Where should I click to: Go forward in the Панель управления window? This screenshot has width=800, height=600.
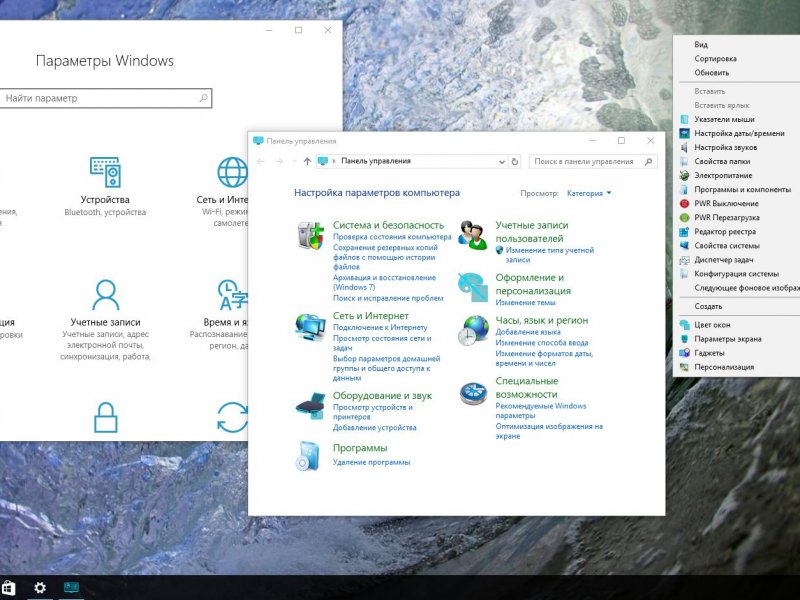pos(279,161)
